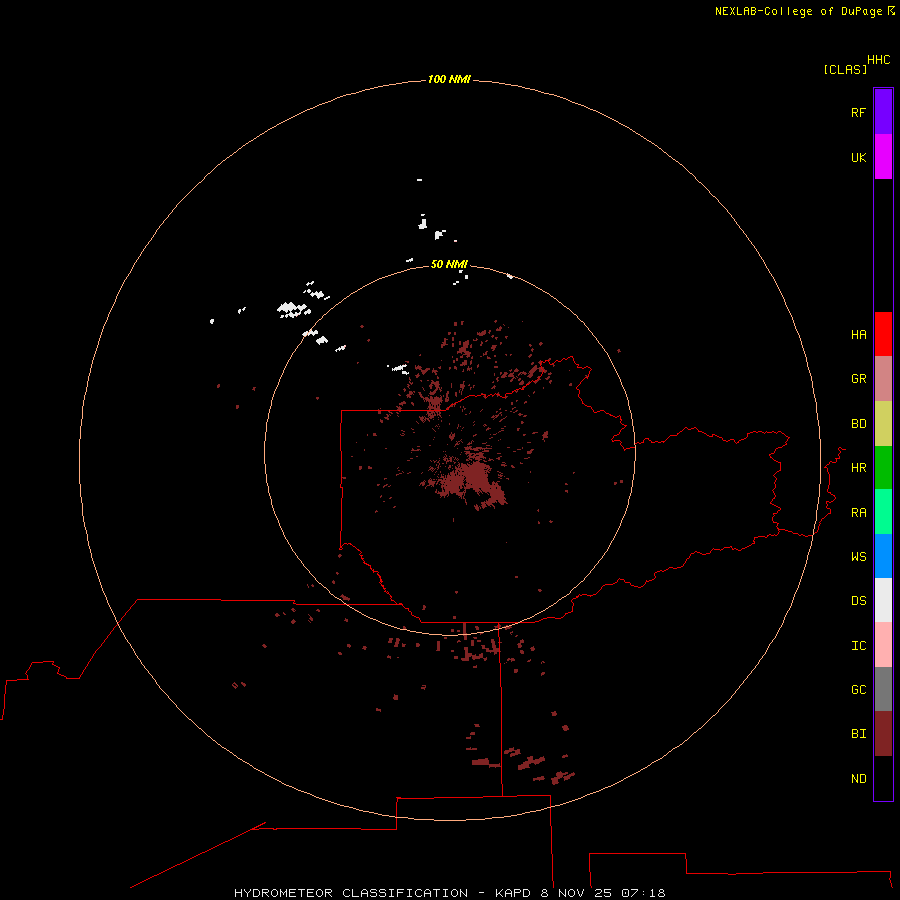900x900 pixels.
Task: Pick the light green RA swatch
Action: (x=883, y=511)
